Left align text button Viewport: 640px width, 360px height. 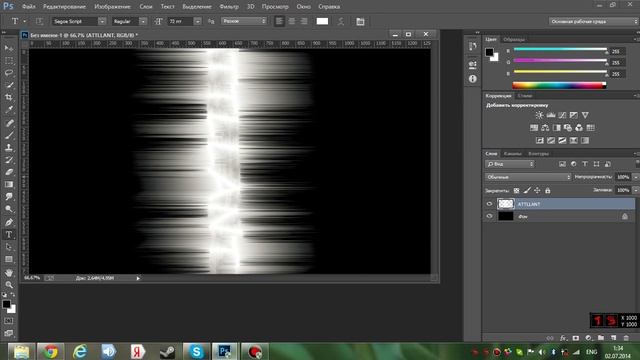[x=279, y=21]
